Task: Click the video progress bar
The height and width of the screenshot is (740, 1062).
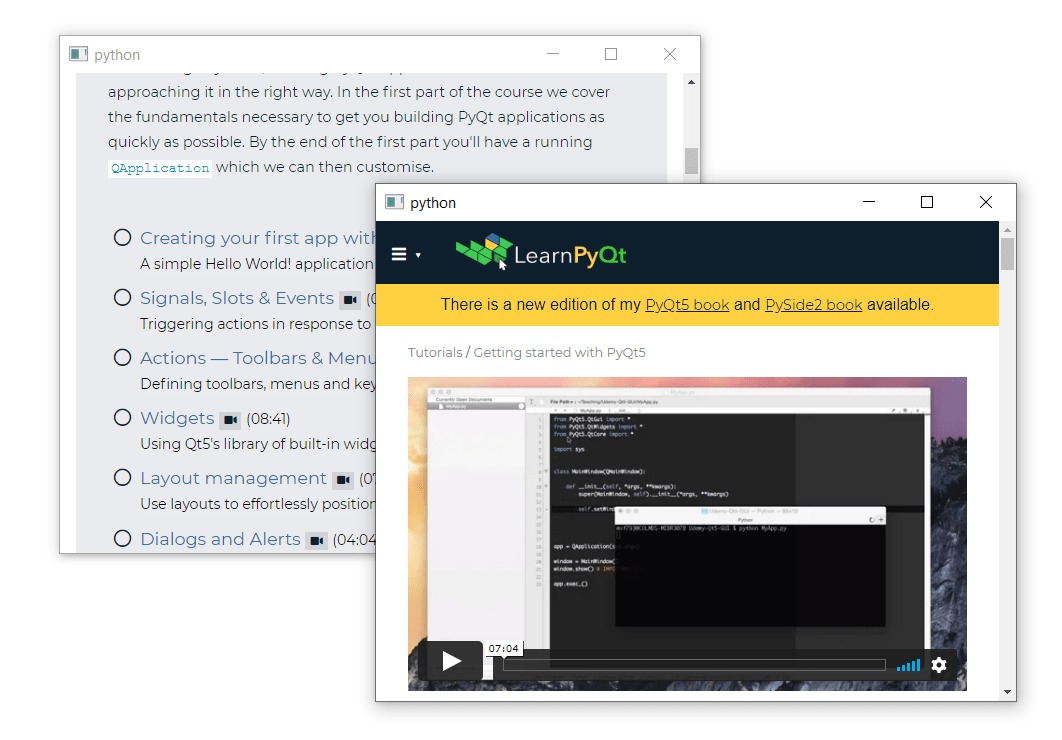Action: [x=695, y=664]
